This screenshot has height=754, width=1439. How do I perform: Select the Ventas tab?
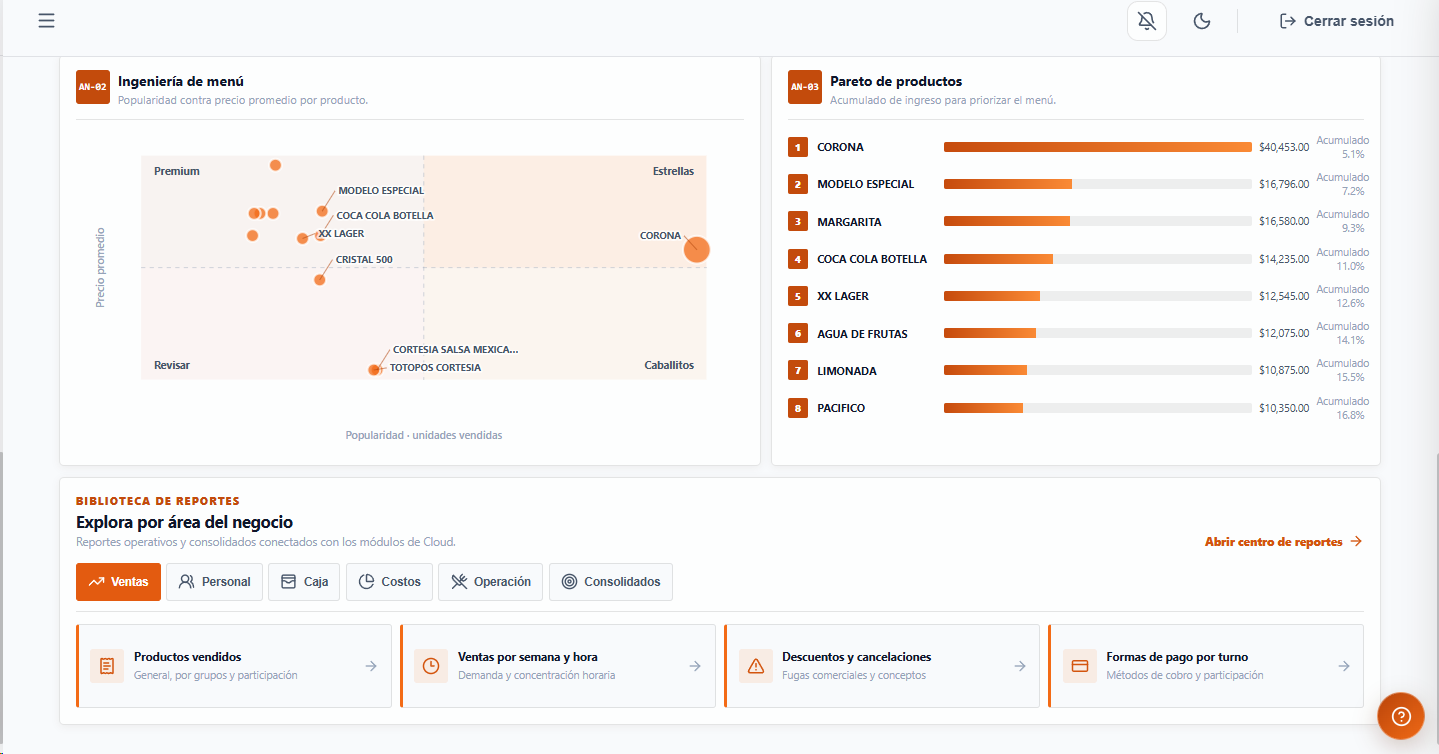coord(118,582)
